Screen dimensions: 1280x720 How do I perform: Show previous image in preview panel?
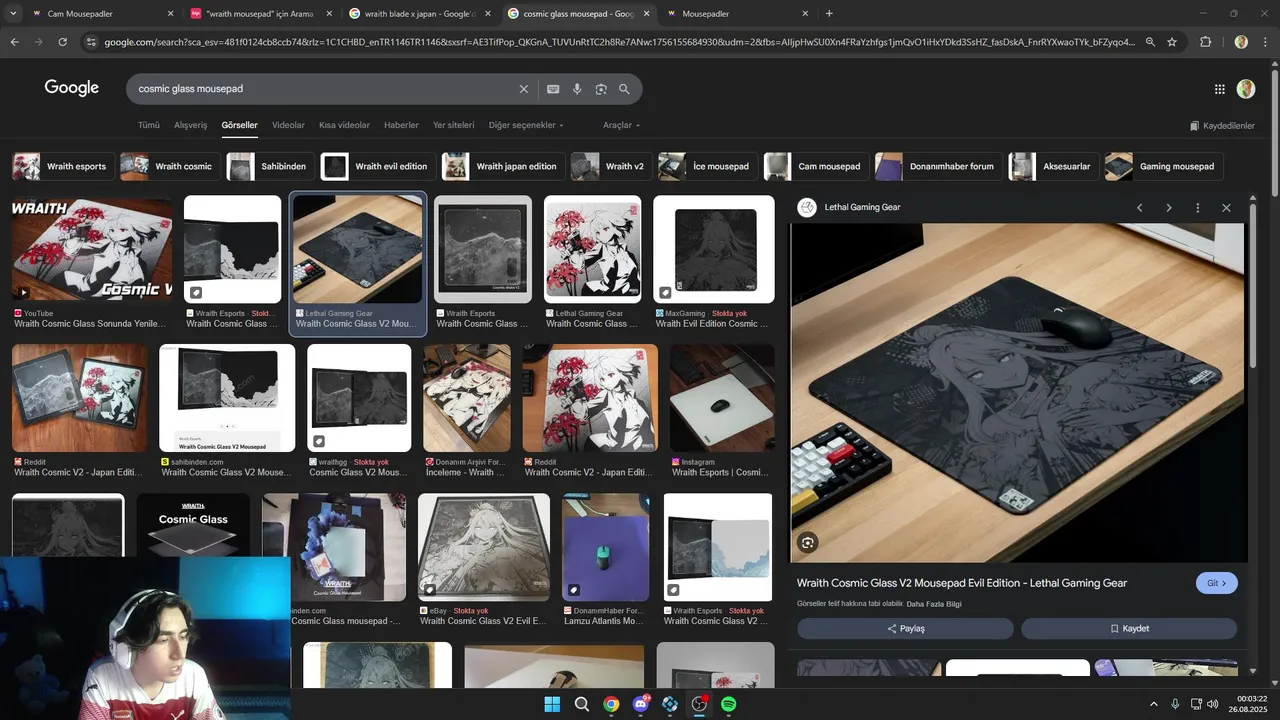tap(1139, 208)
